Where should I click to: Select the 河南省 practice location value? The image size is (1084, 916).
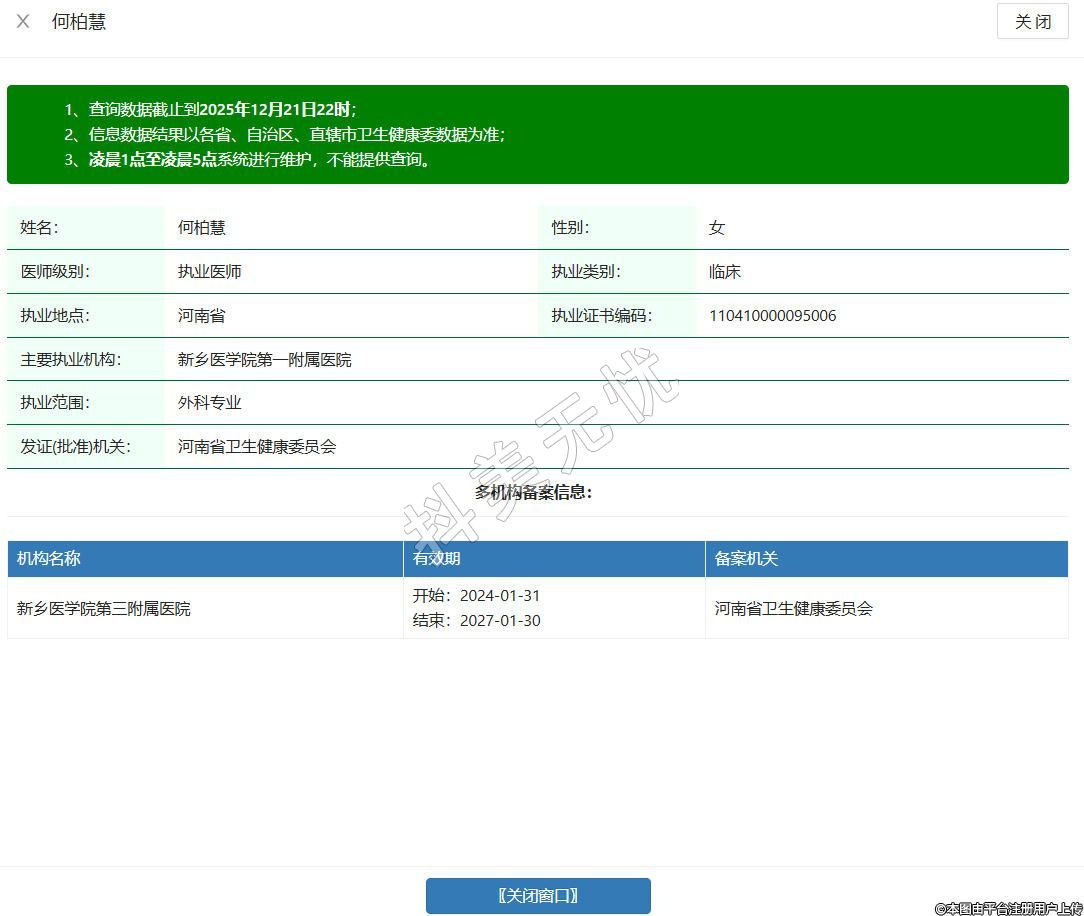click(x=202, y=316)
